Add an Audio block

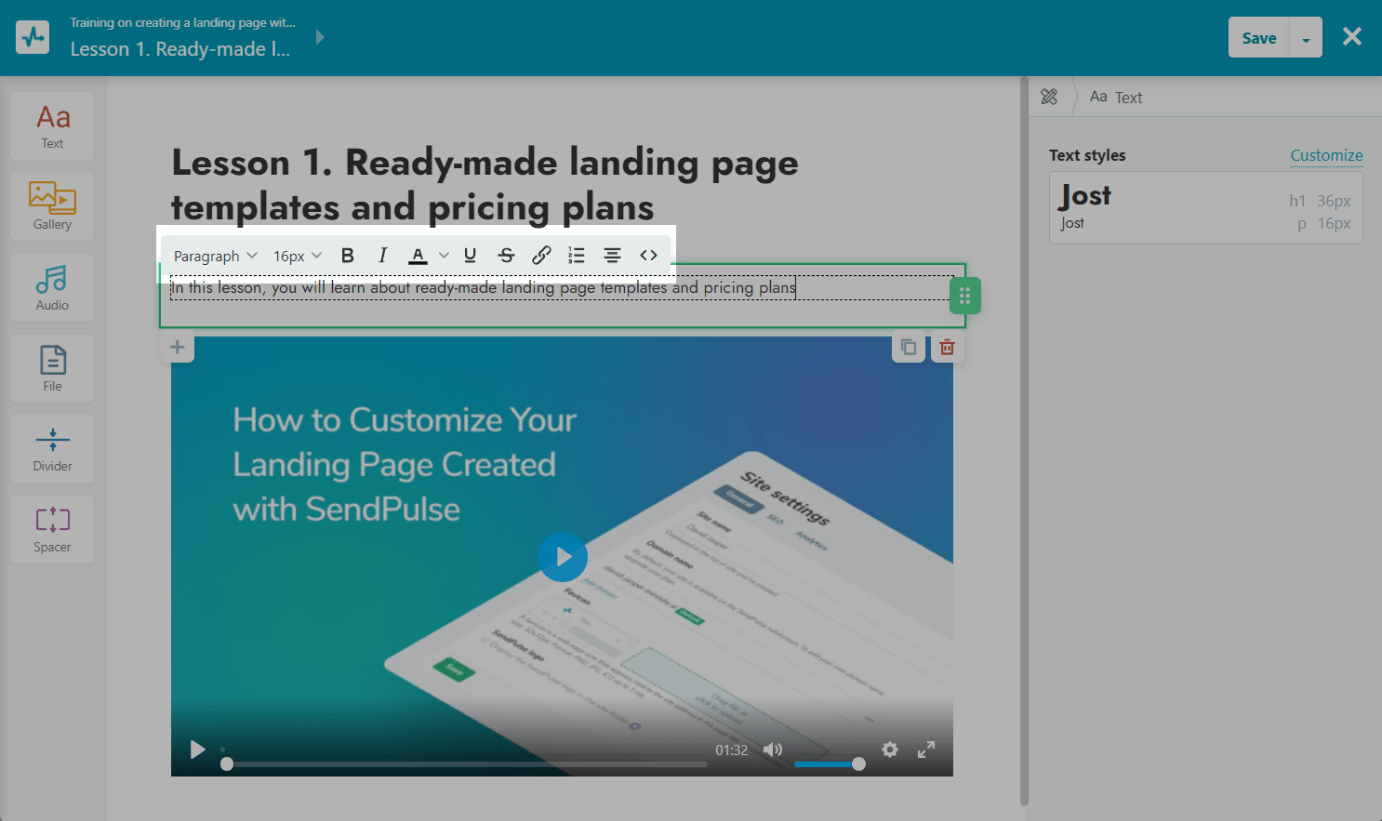click(52, 287)
